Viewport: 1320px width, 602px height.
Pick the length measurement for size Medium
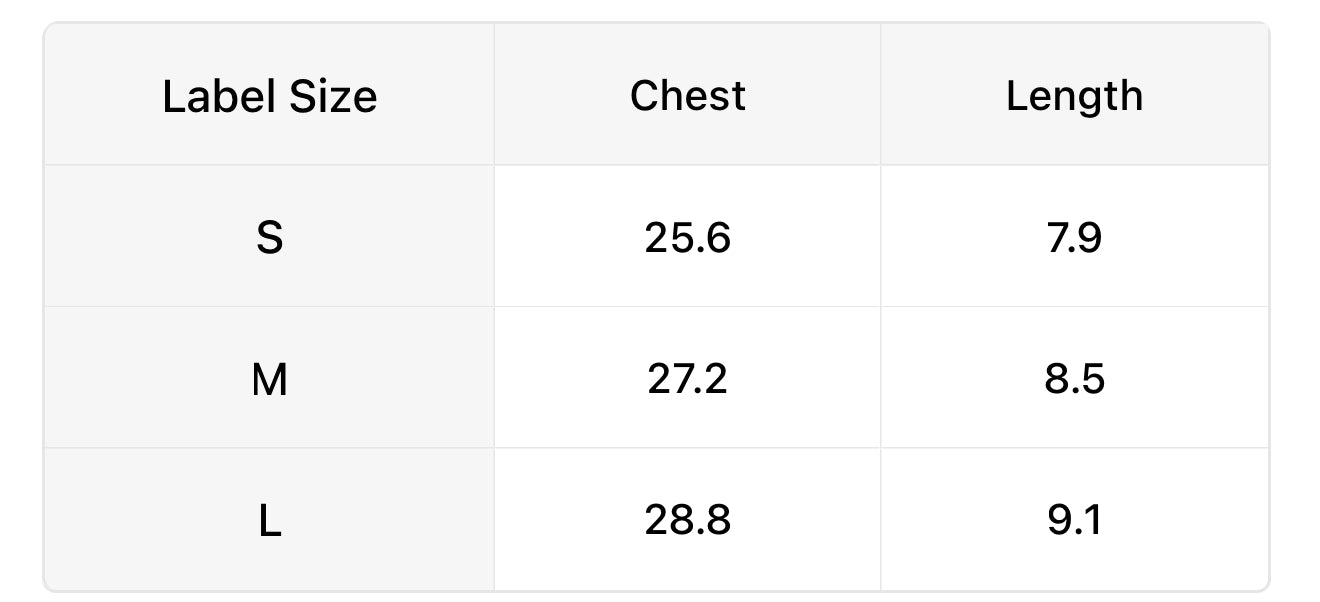[1074, 380]
